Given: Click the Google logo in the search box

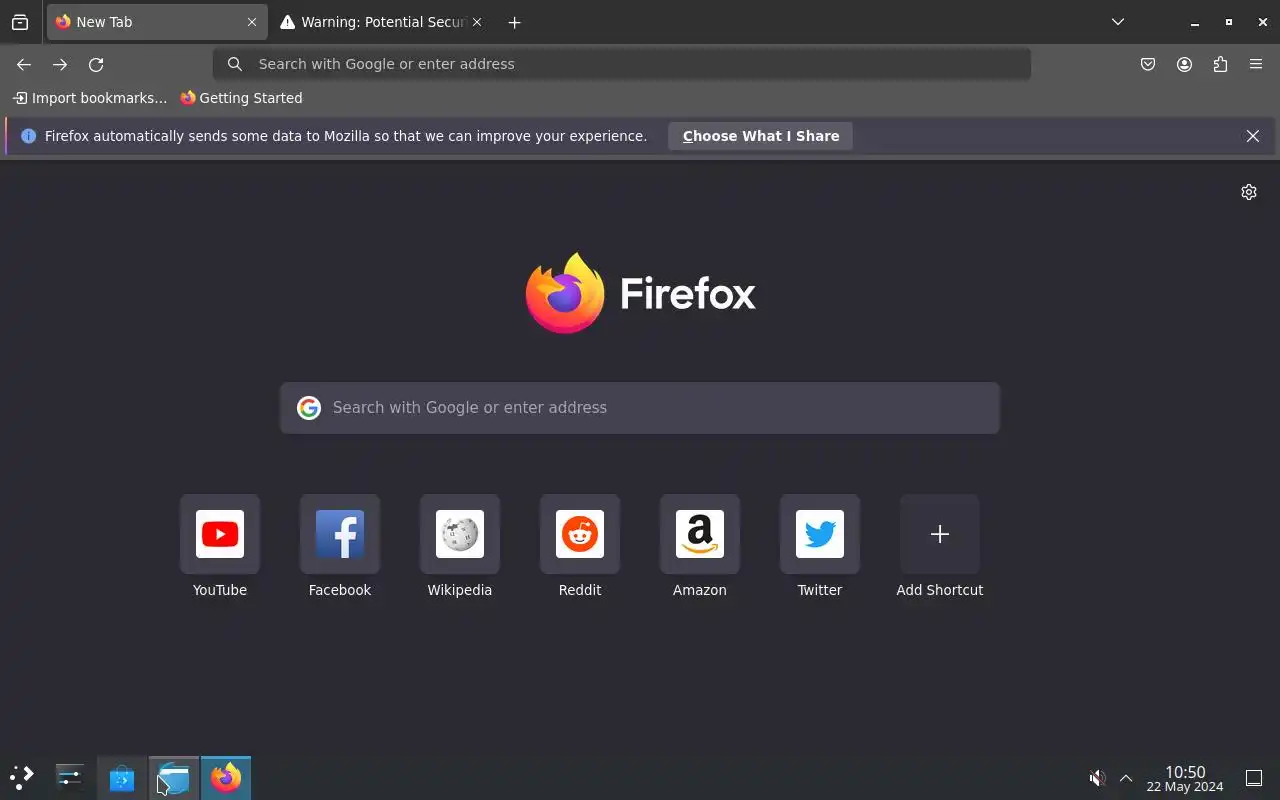Looking at the screenshot, I should [309, 408].
